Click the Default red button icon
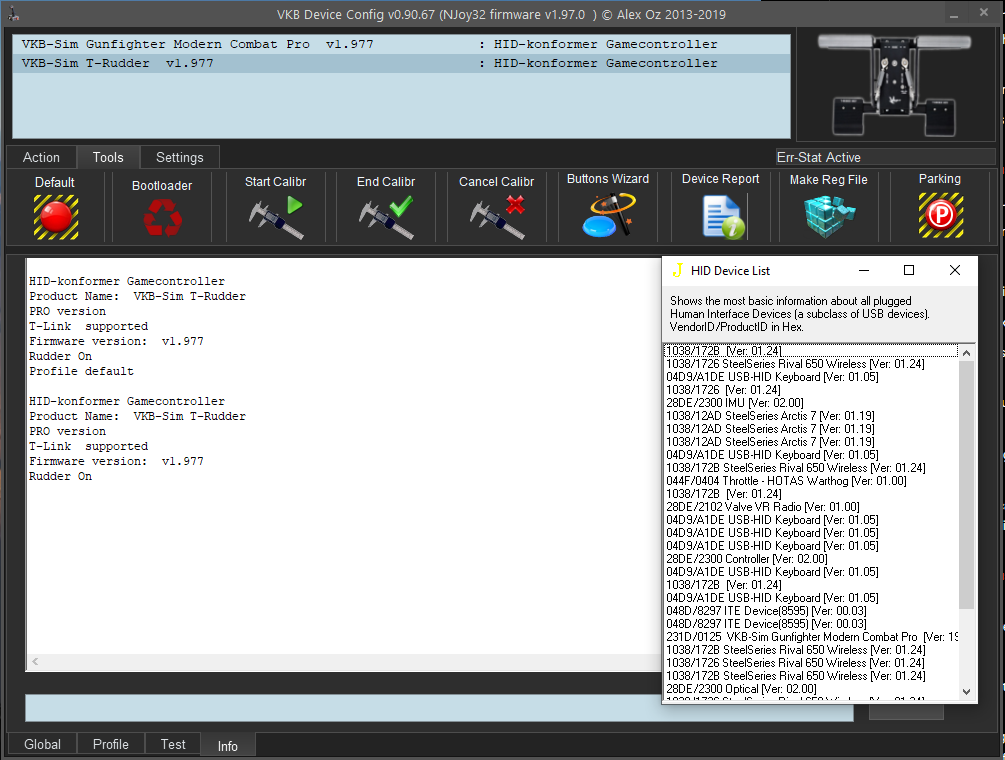This screenshot has height=760, width=1005. 56,217
